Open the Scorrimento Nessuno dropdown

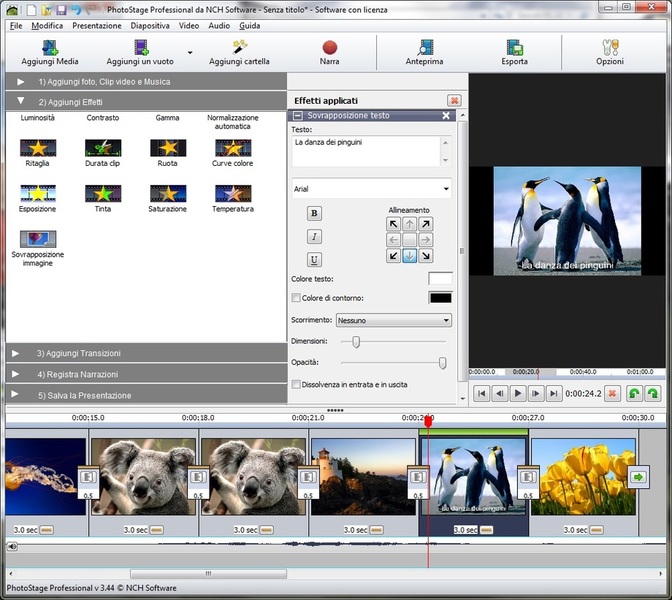coord(393,320)
